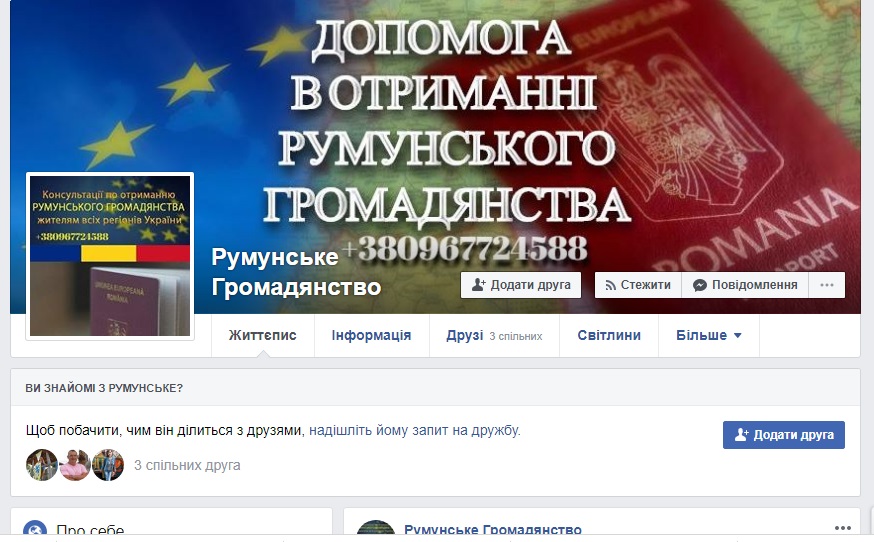This screenshot has width=874, height=542.
Task: Open the three-dots menu on cover photo
Action: [x=827, y=285]
